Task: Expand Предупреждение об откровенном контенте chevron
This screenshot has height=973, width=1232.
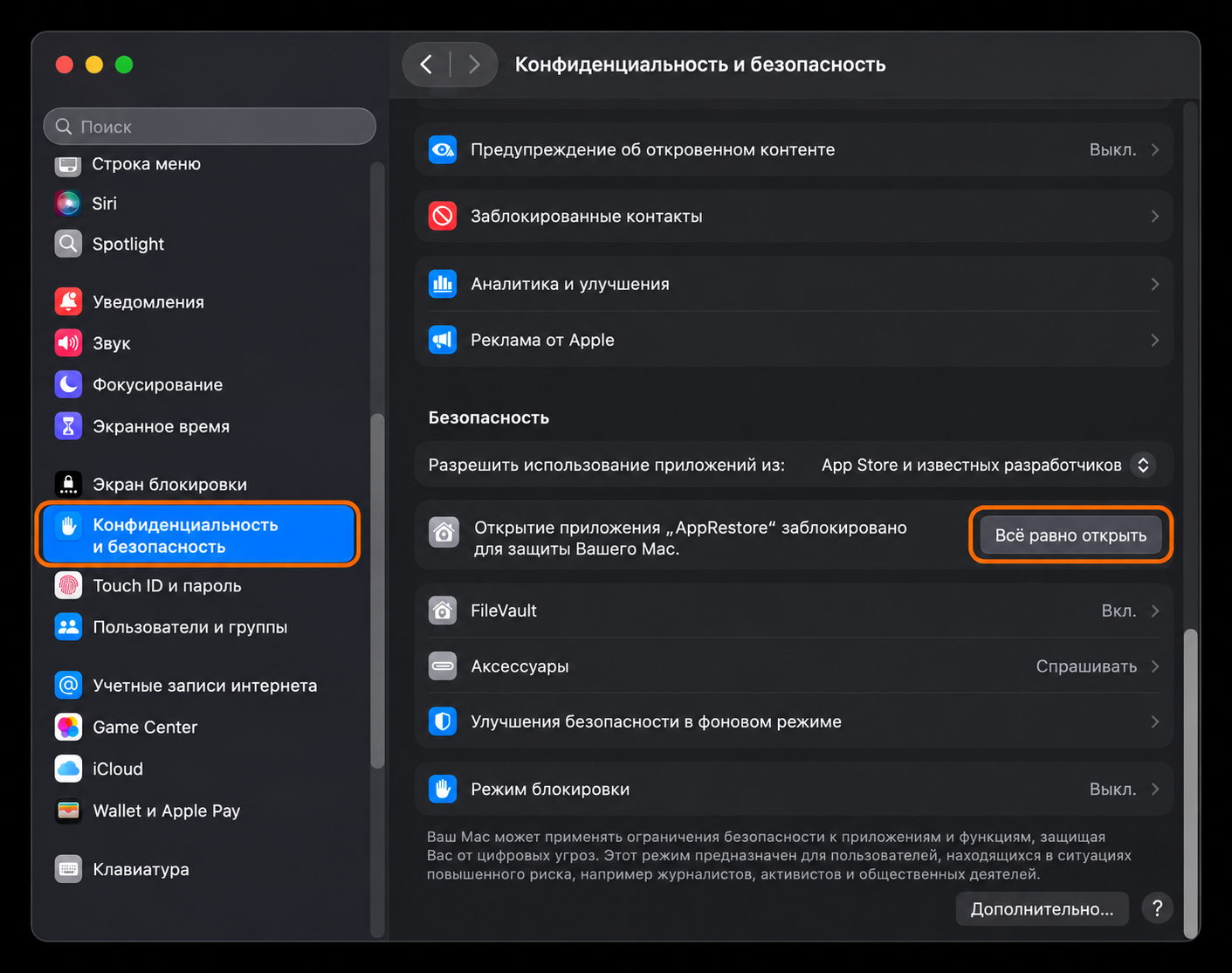Action: (1154, 150)
